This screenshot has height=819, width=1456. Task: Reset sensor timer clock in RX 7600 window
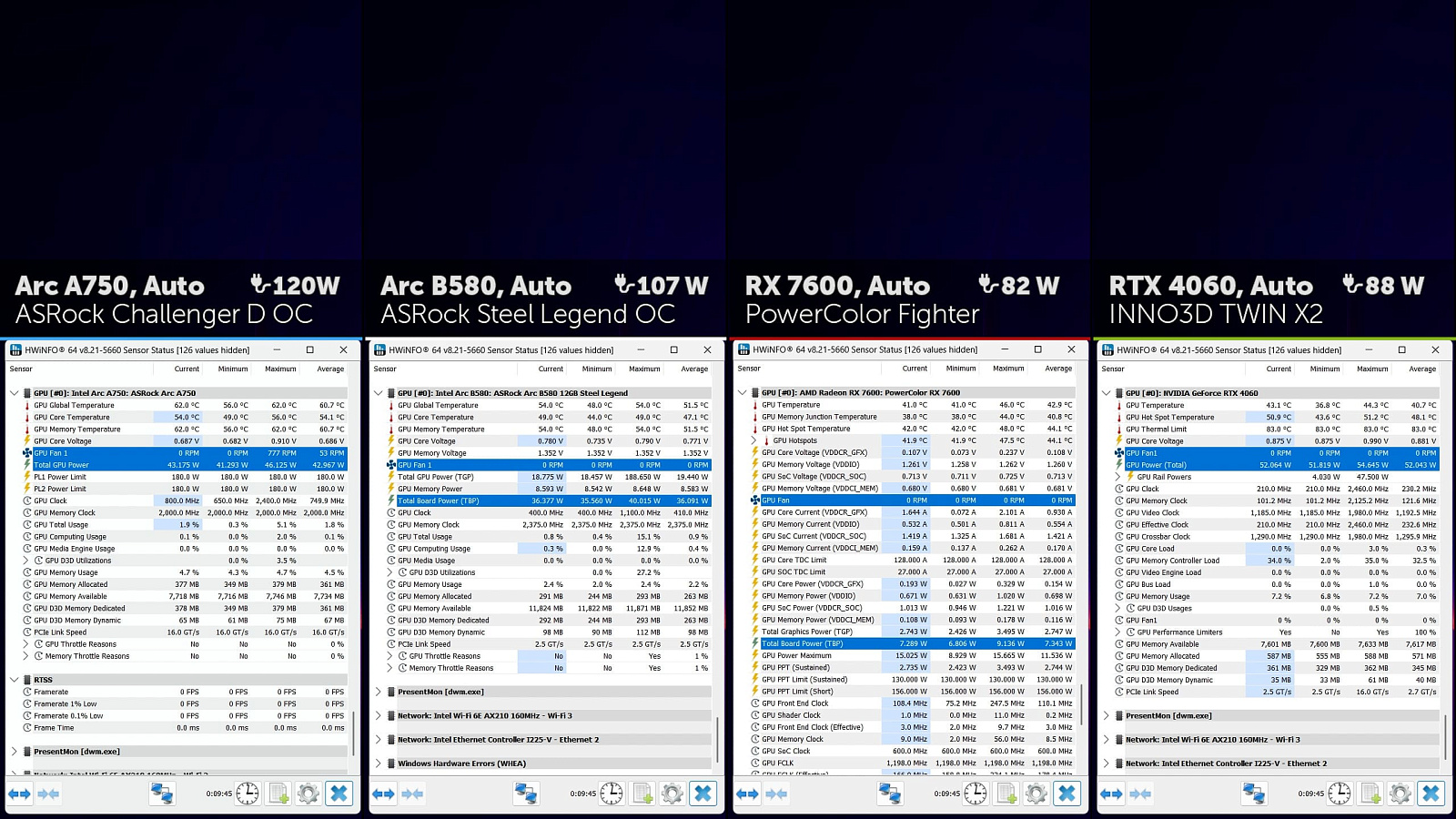pos(976,794)
